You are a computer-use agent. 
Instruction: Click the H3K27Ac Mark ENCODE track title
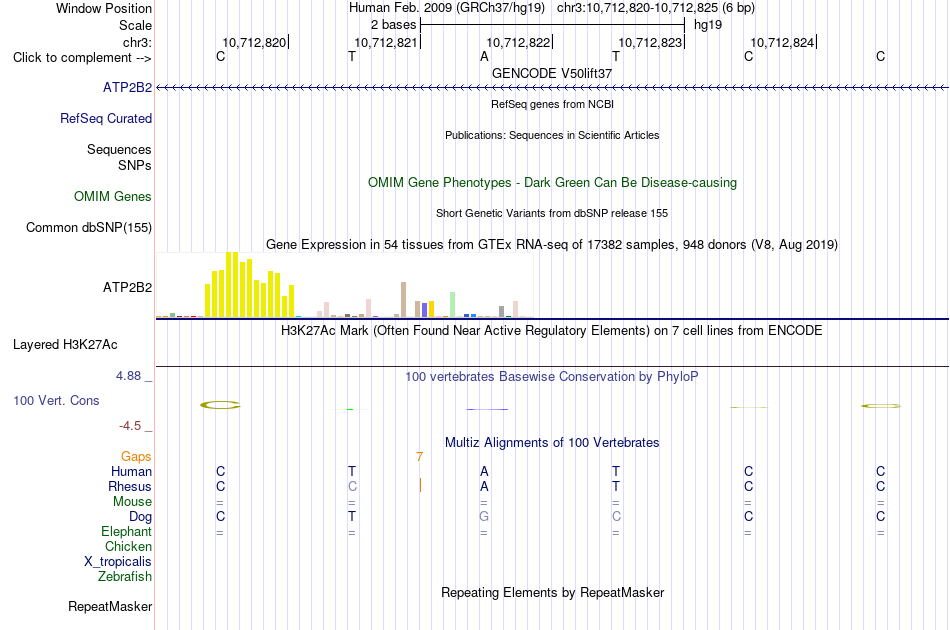tap(552, 331)
